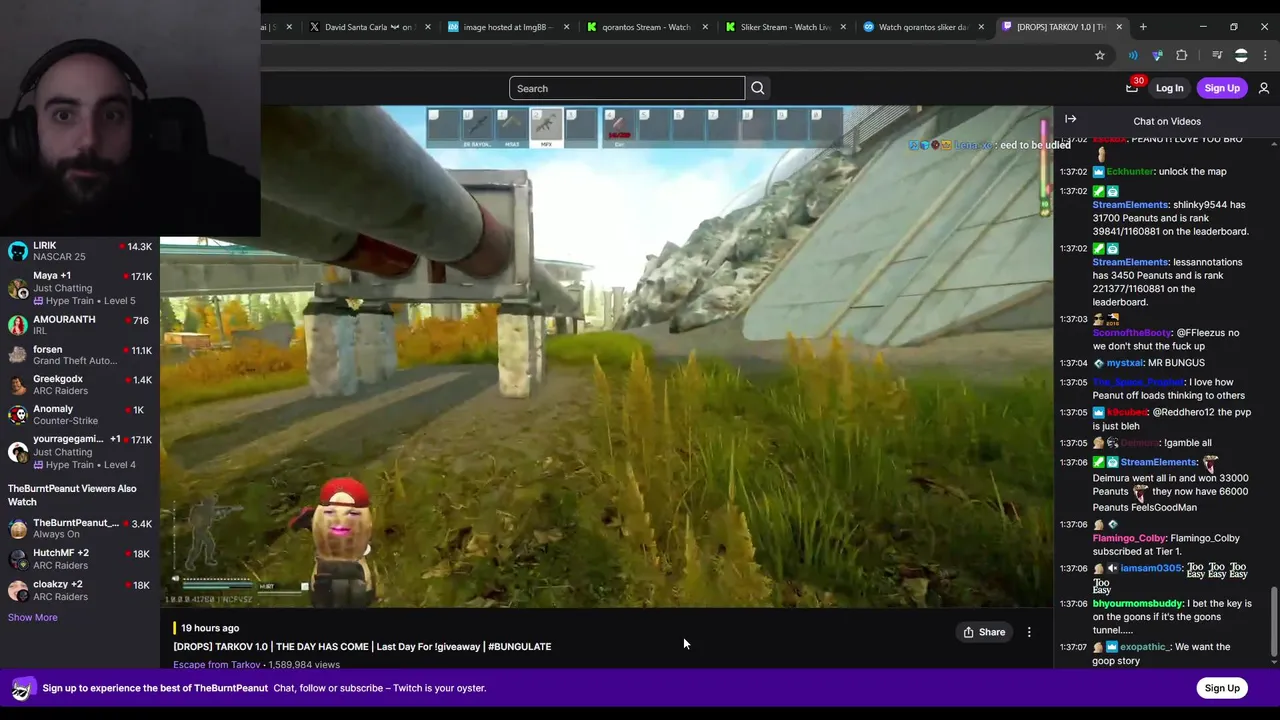
Task: Click Sign Up in the bottom banner
Action: tap(1222, 688)
